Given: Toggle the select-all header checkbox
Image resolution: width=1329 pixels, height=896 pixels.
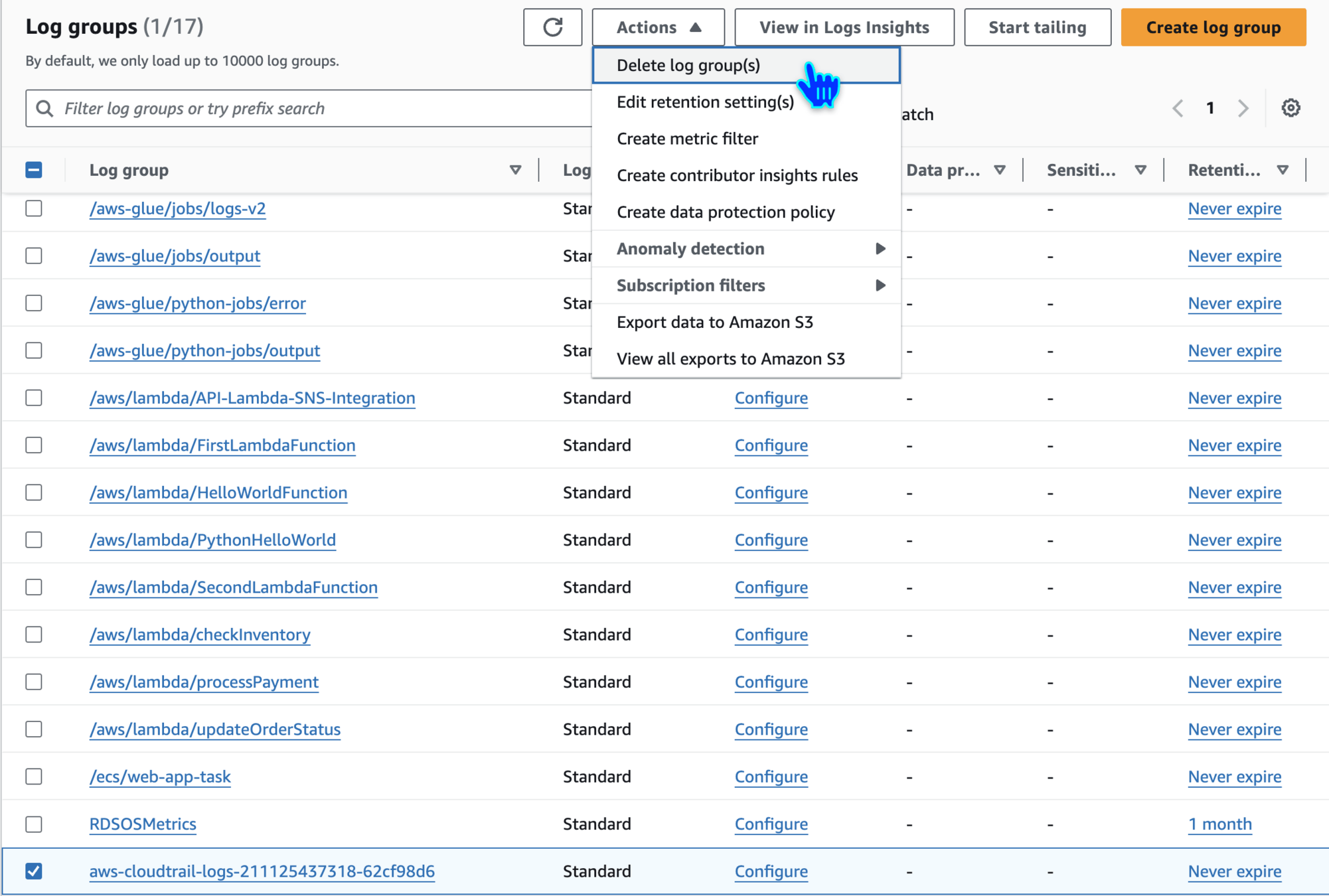Looking at the screenshot, I should 34,170.
